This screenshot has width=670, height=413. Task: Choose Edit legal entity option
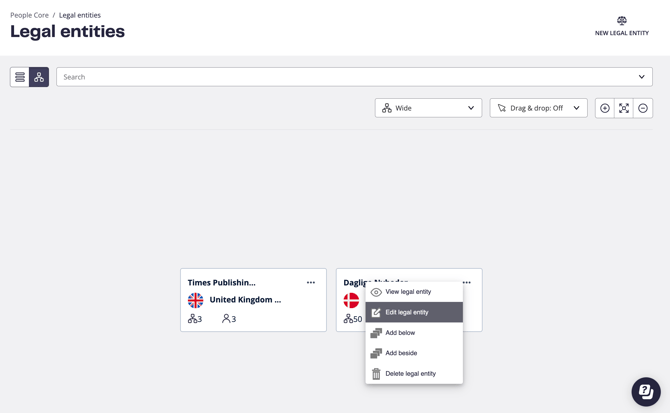(x=407, y=312)
